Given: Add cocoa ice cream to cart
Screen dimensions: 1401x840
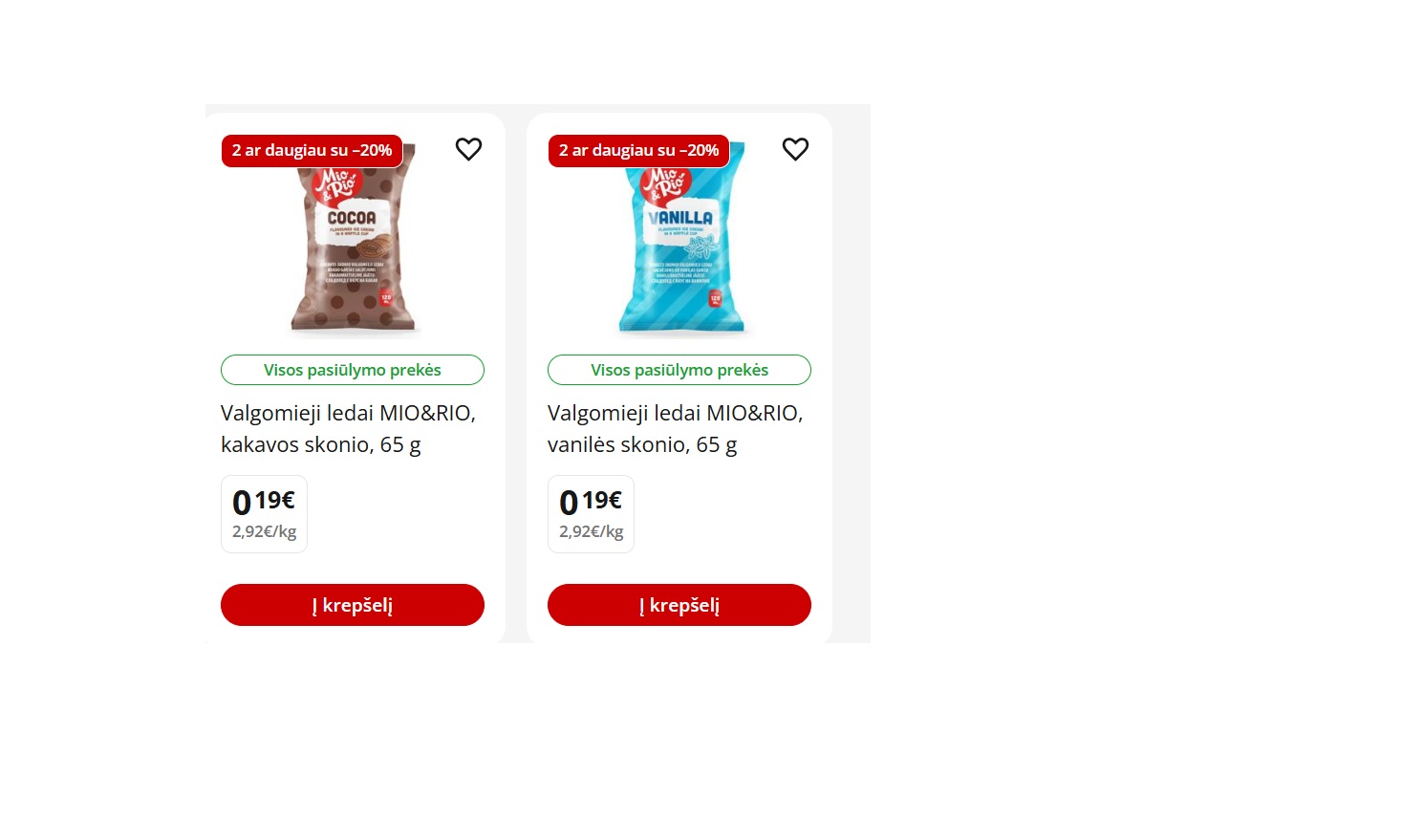Looking at the screenshot, I should (353, 605).
